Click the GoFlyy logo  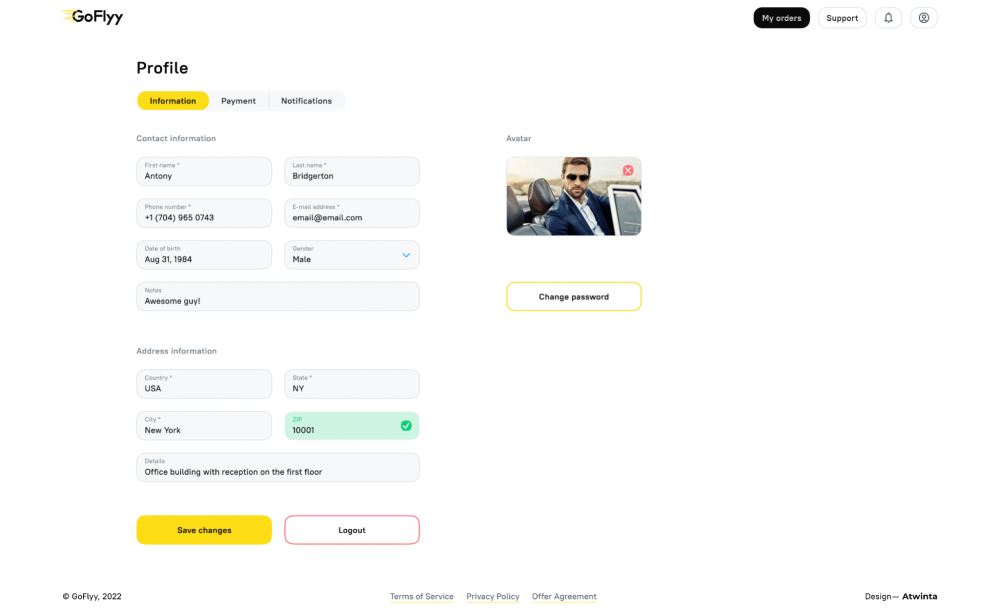tap(93, 17)
